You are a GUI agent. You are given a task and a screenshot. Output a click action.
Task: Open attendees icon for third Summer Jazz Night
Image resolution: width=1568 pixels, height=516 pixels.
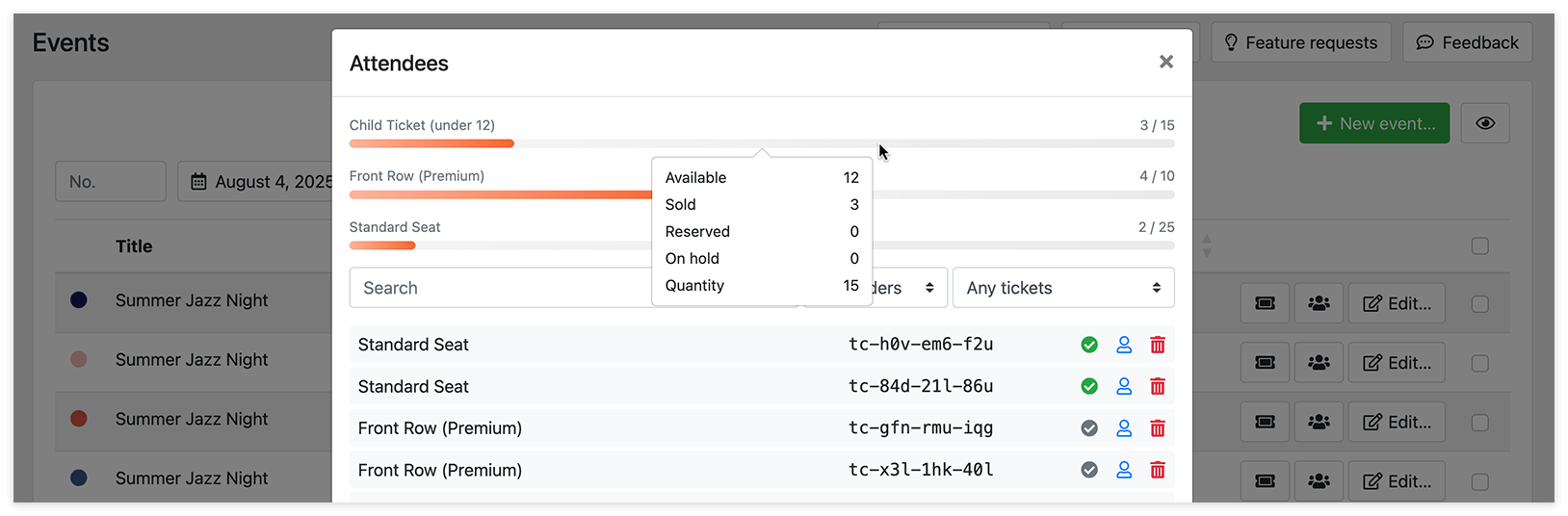pyautogui.click(x=1319, y=422)
